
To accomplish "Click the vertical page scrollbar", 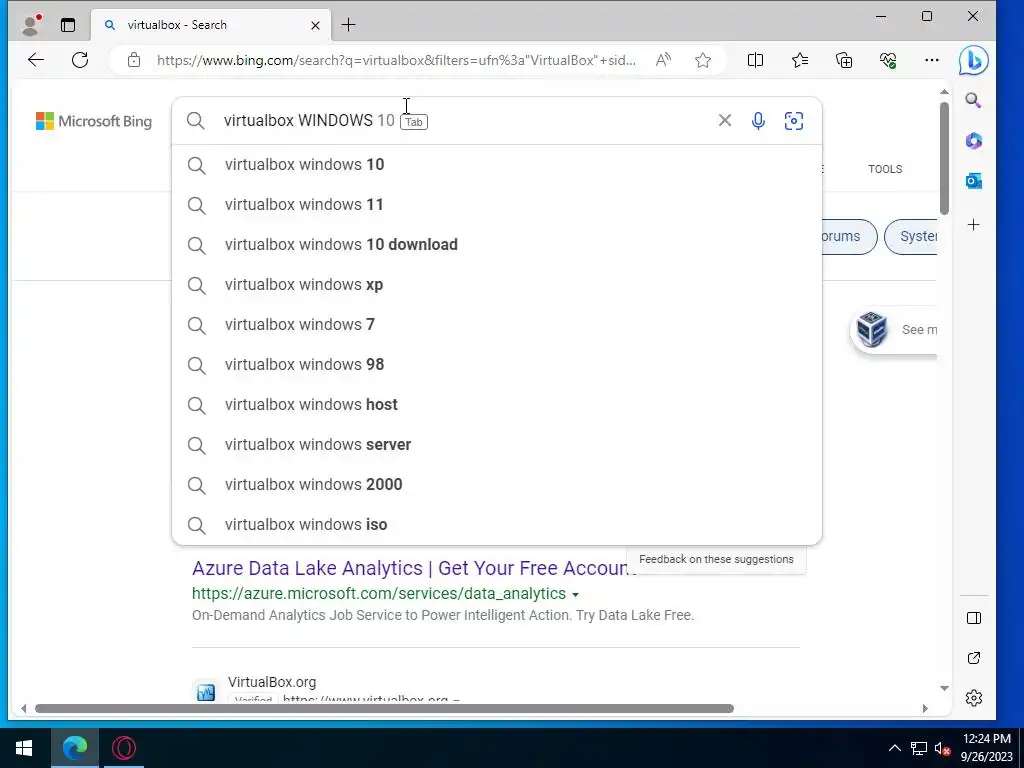I will tap(944, 158).
